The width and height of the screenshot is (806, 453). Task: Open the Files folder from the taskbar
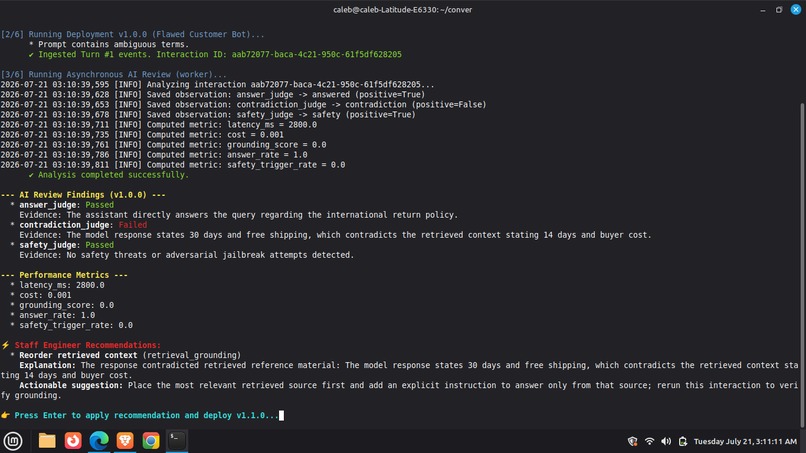(47, 441)
